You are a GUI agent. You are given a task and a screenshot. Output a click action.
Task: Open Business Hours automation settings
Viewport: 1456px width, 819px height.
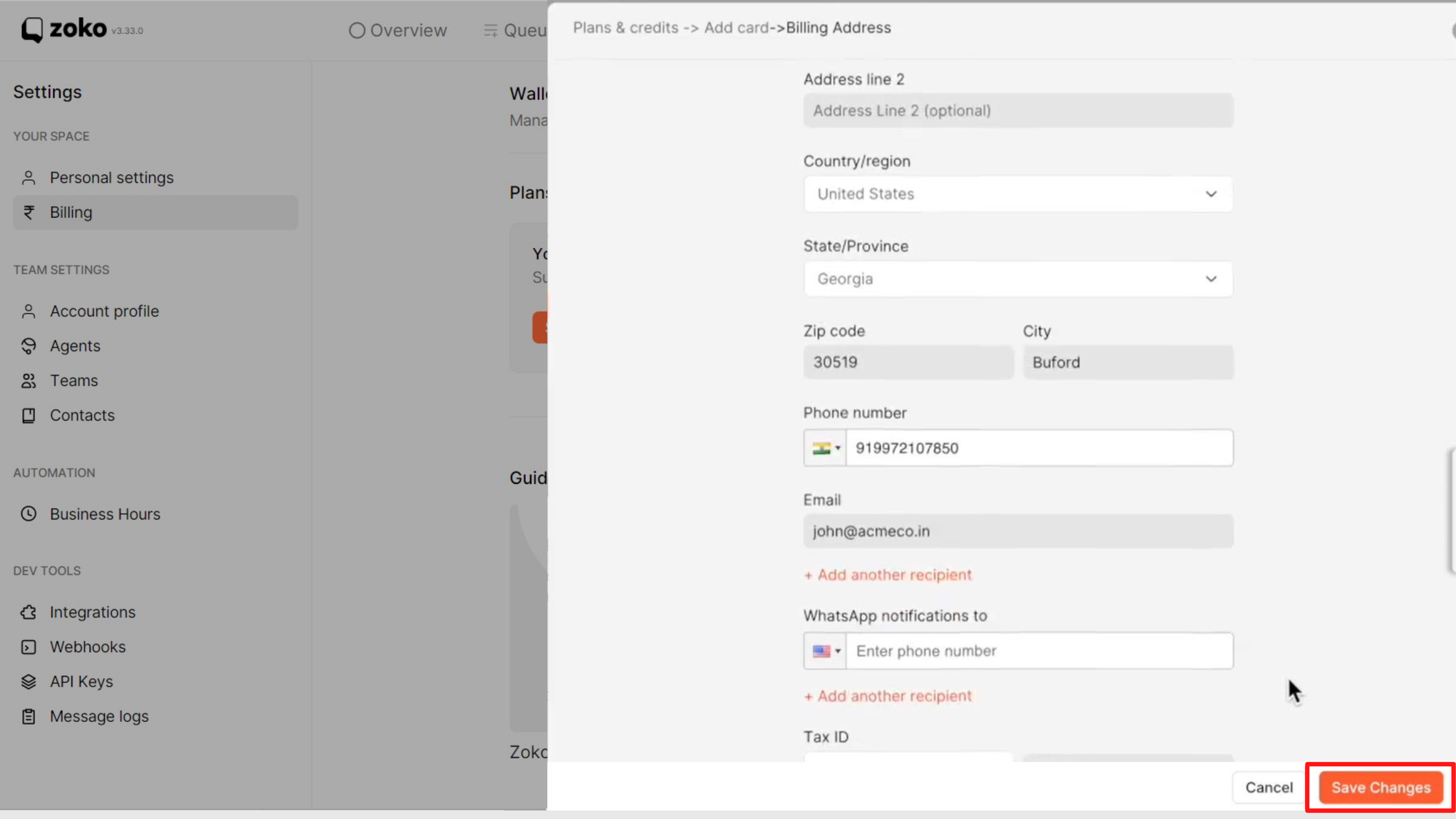coord(155,514)
